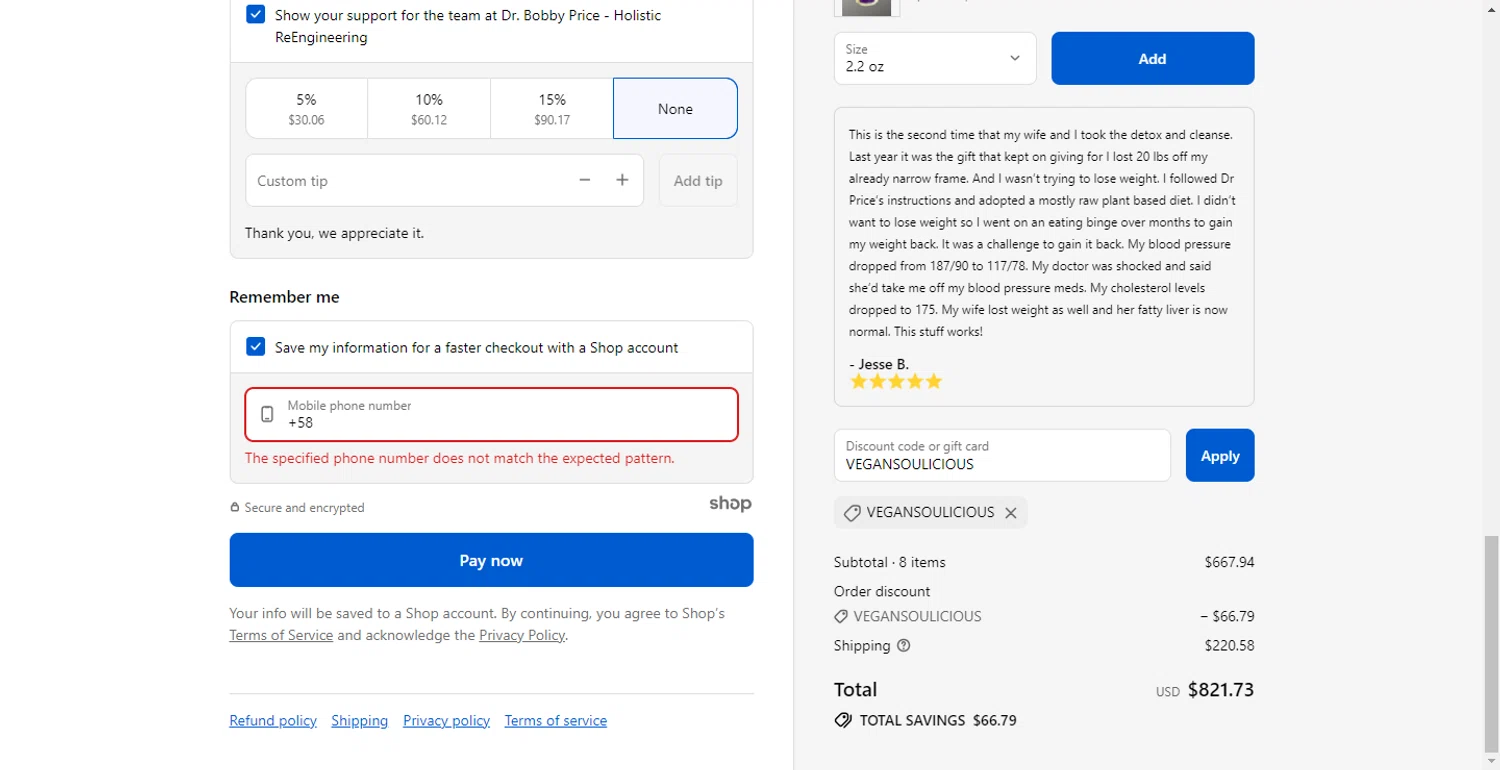The image size is (1500, 770).
Task: Select the 10% tip option
Action: [429, 108]
